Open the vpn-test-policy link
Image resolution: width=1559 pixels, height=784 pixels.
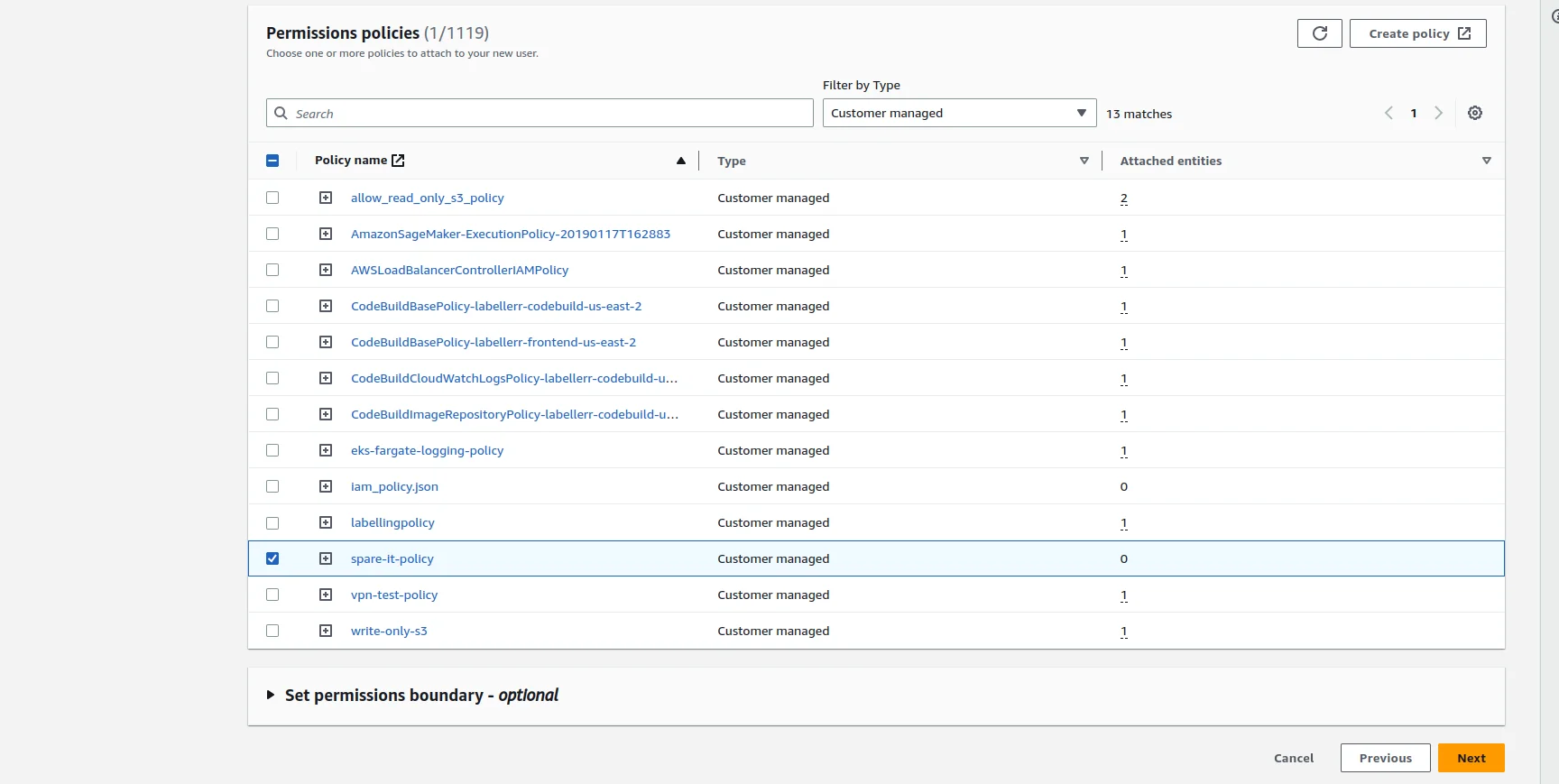tap(393, 595)
